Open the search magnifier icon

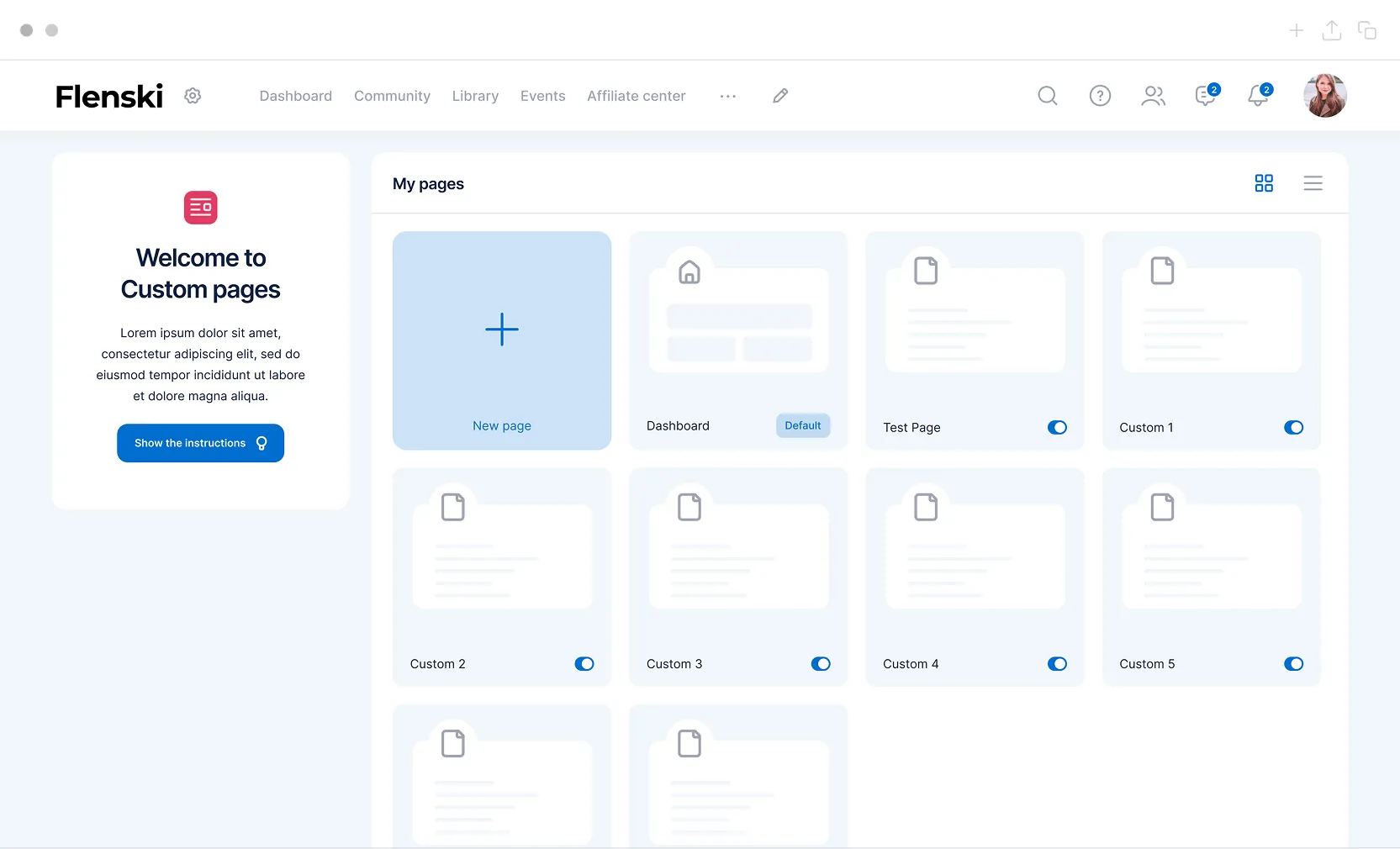point(1047,96)
